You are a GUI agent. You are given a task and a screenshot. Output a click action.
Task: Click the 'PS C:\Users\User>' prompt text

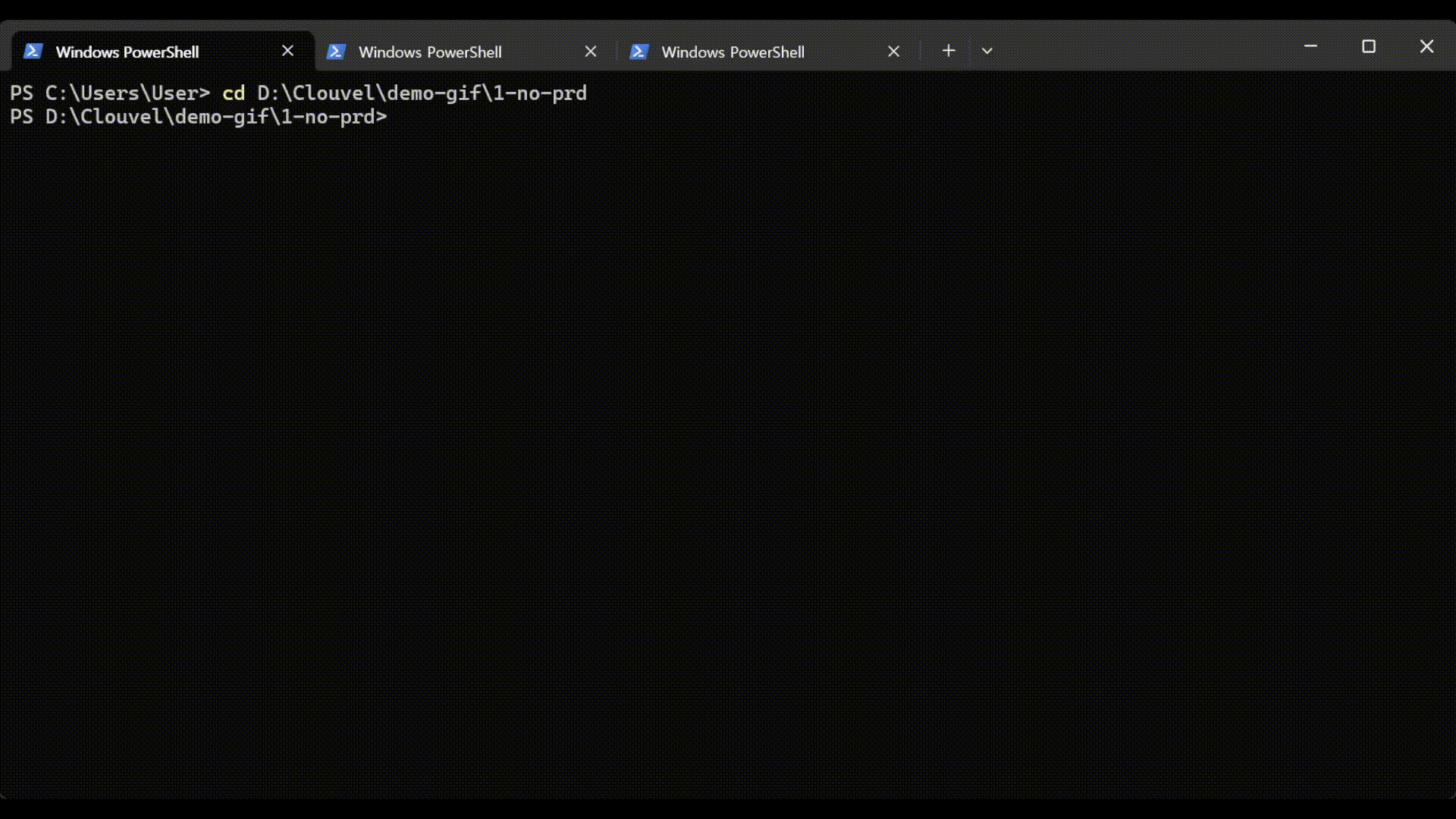pyautogui.click(x=109, y=93)
